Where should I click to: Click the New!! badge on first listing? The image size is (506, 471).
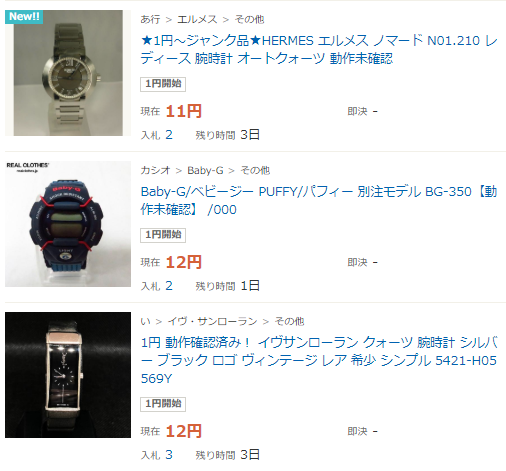(x=24, y=16)
